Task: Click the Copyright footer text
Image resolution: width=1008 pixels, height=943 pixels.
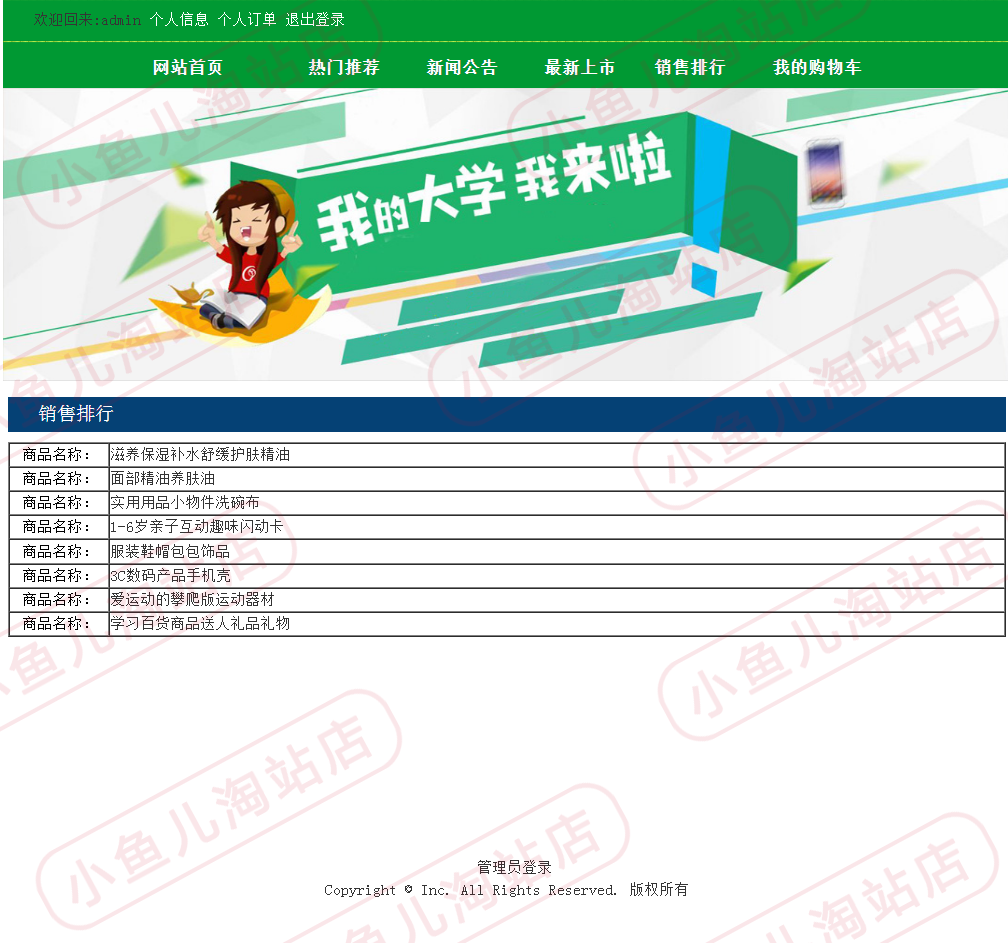Action: [x=506, y=890]
